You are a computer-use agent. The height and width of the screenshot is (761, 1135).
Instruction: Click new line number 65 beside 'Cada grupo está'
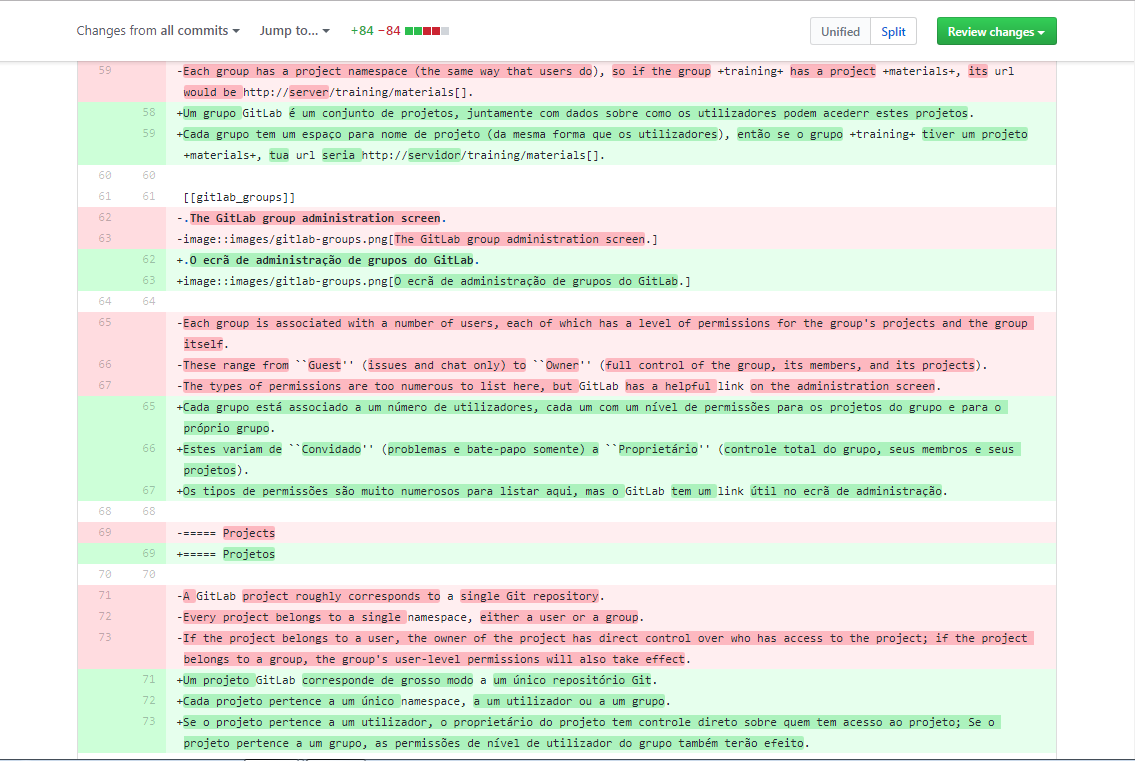pyautogui.click(x=148, y=406)
